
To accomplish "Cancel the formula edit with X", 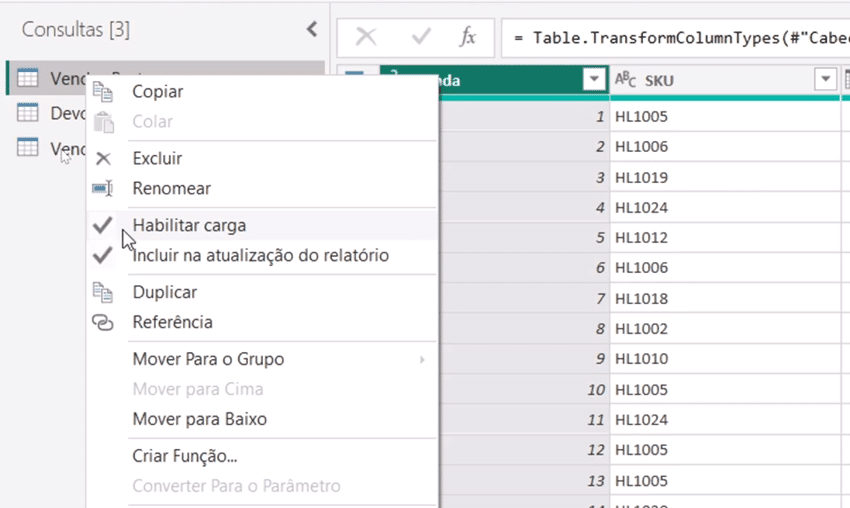I will [366, 37].
